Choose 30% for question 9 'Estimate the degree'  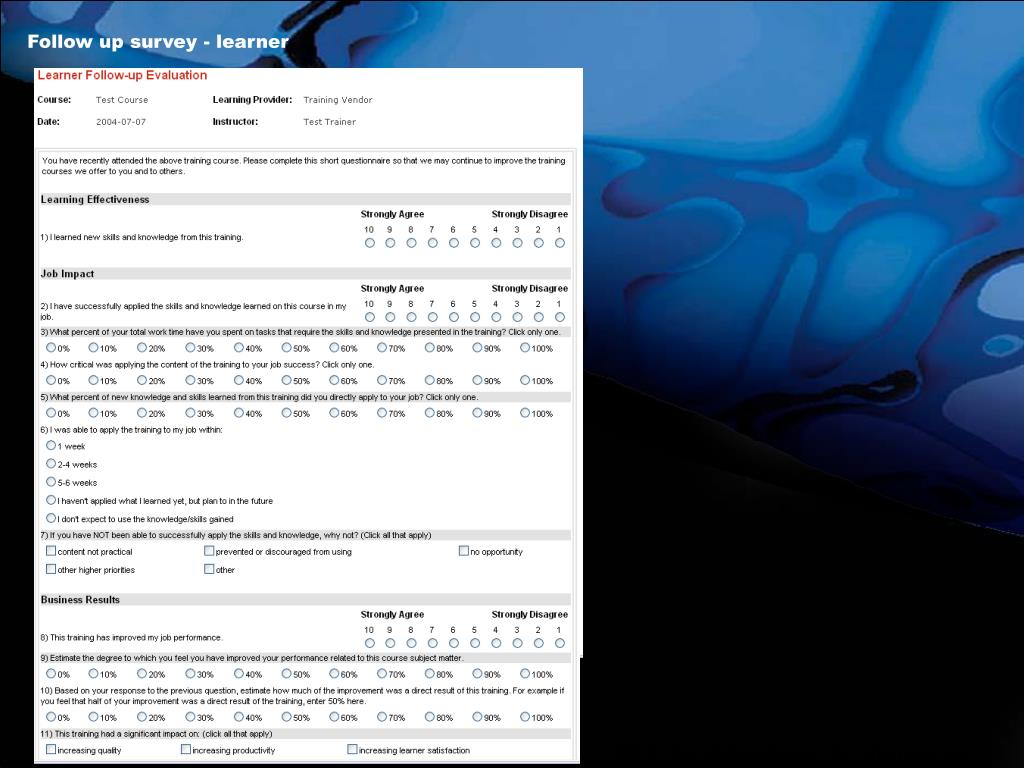[190, 673]
